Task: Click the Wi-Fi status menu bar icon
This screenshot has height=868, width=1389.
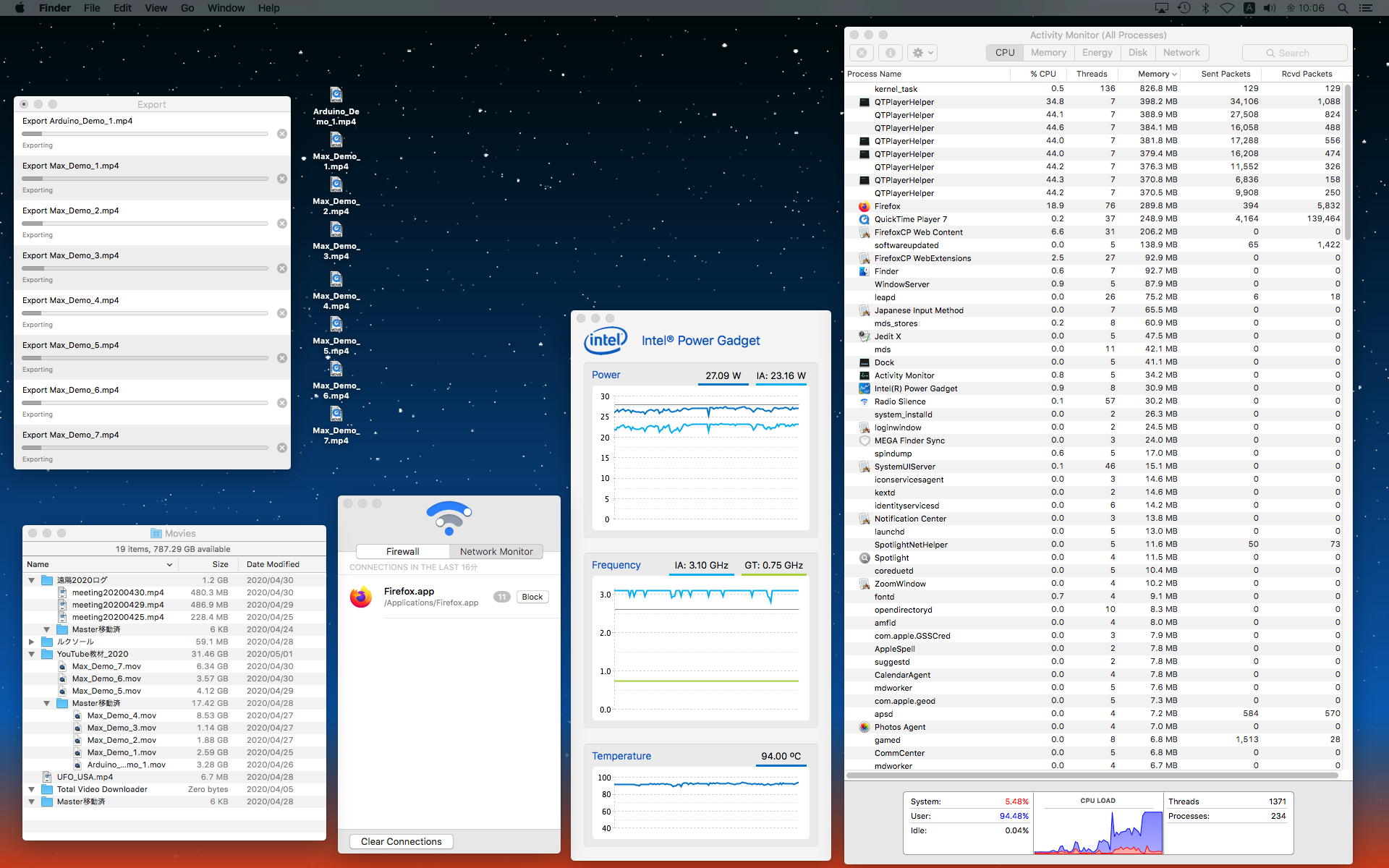Action: click(x=1227, y=8)
